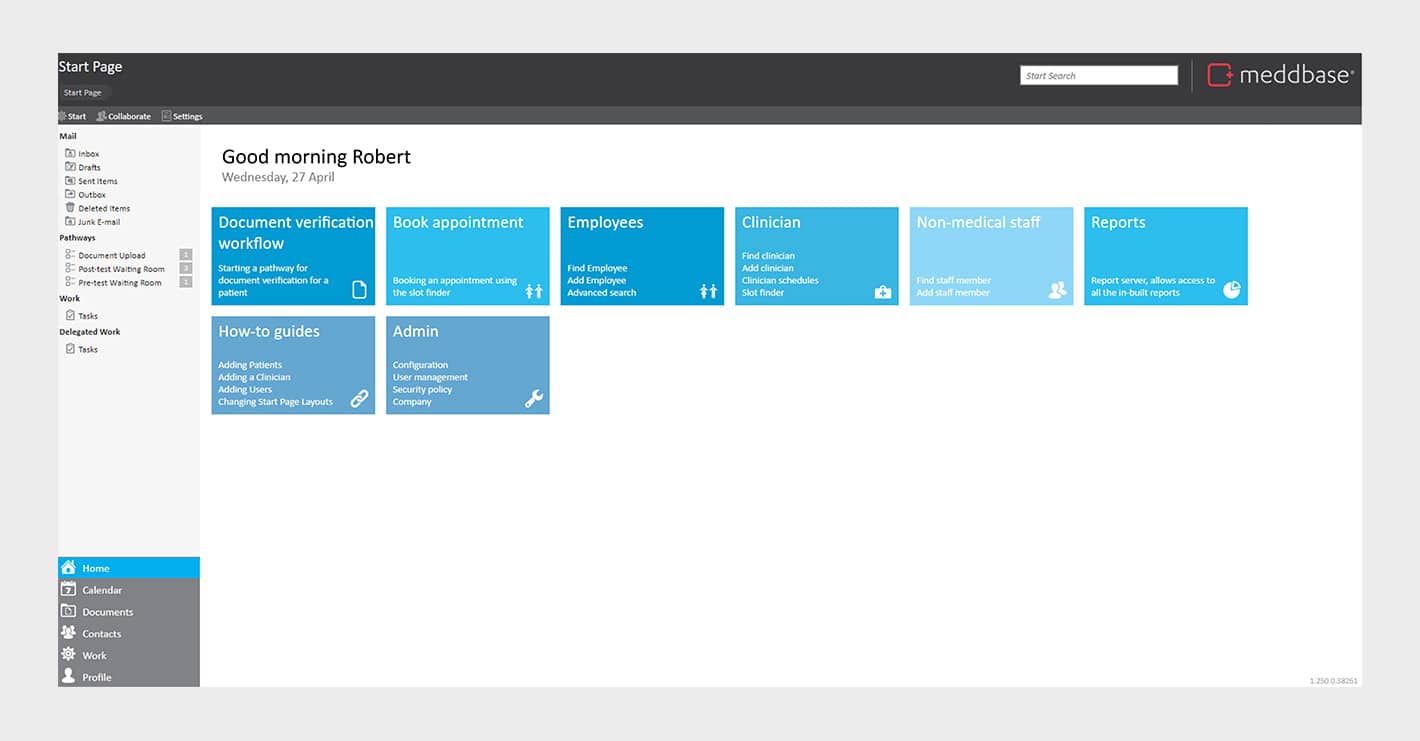The height and width of the screenshot is (741, 1420).
Task: Open the Inbox mail folder
Action: (x=88, y=154)
